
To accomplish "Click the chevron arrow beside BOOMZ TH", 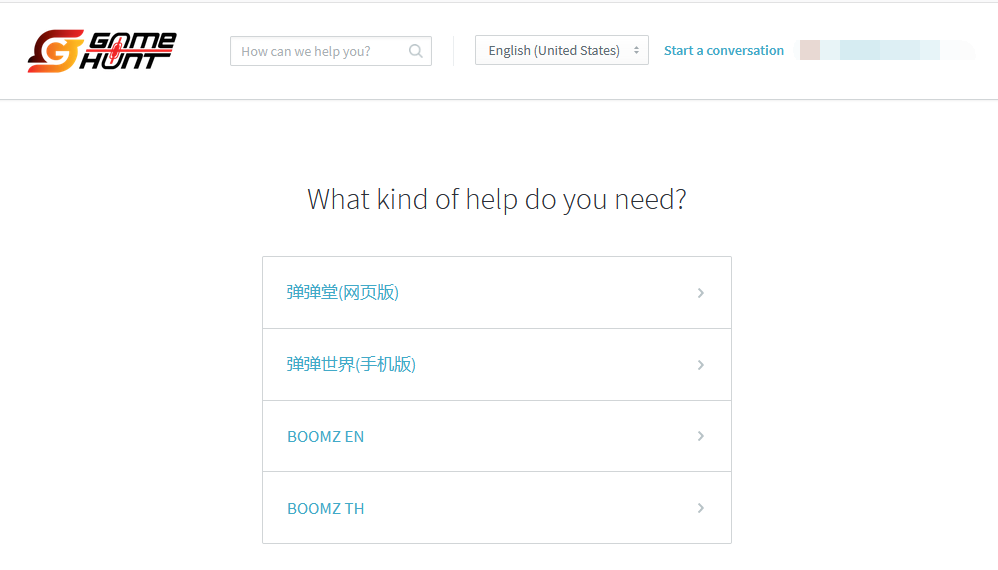I will click(x=700, y=508).
